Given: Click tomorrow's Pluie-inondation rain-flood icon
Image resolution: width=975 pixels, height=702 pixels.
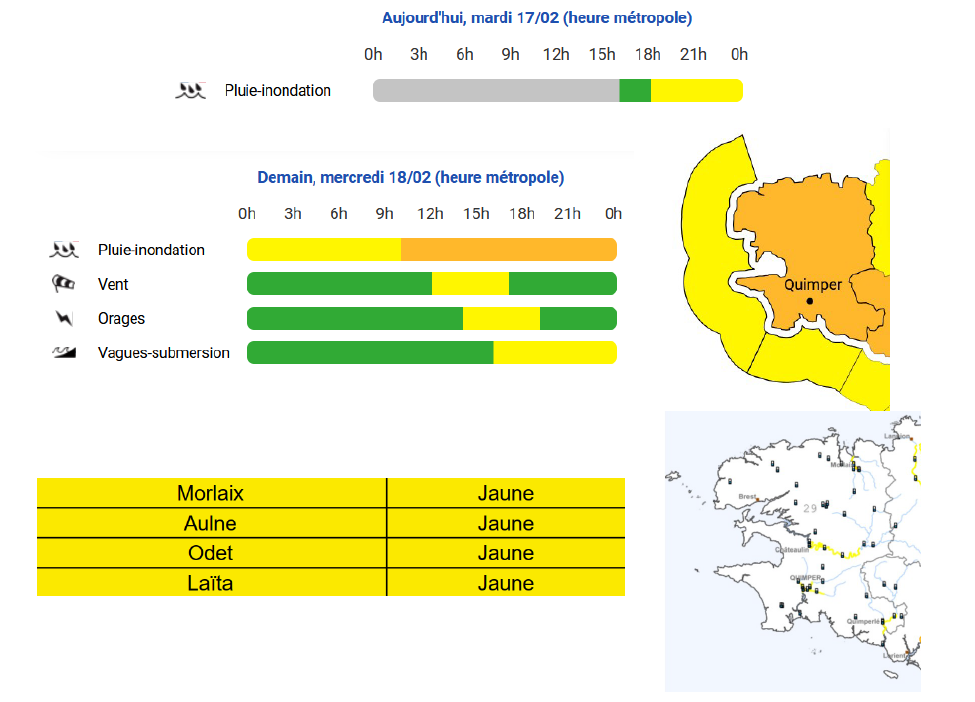Looking at the screenshot, I should tap(64, 249).
